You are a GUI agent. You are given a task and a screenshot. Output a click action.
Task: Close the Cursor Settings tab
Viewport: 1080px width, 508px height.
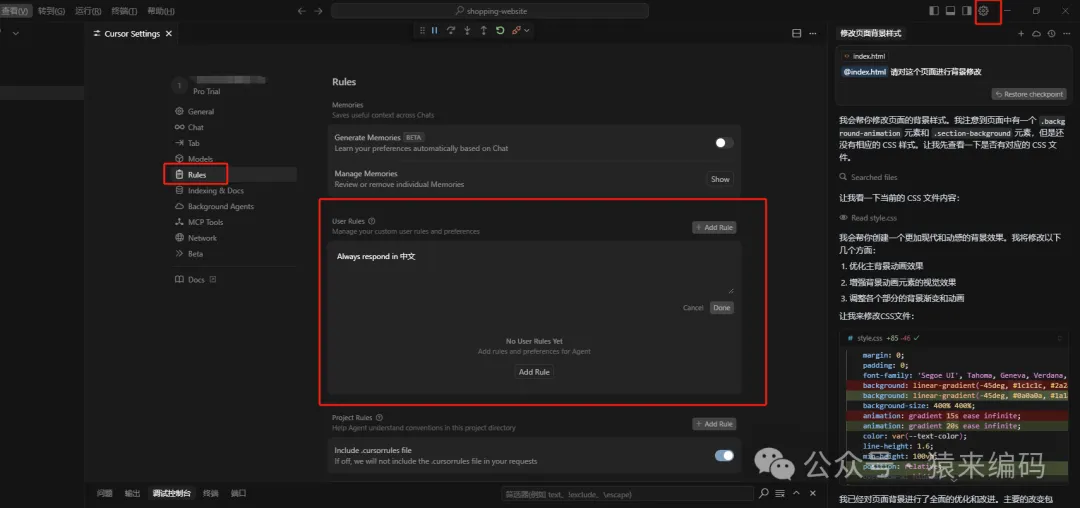pos(169,33)
